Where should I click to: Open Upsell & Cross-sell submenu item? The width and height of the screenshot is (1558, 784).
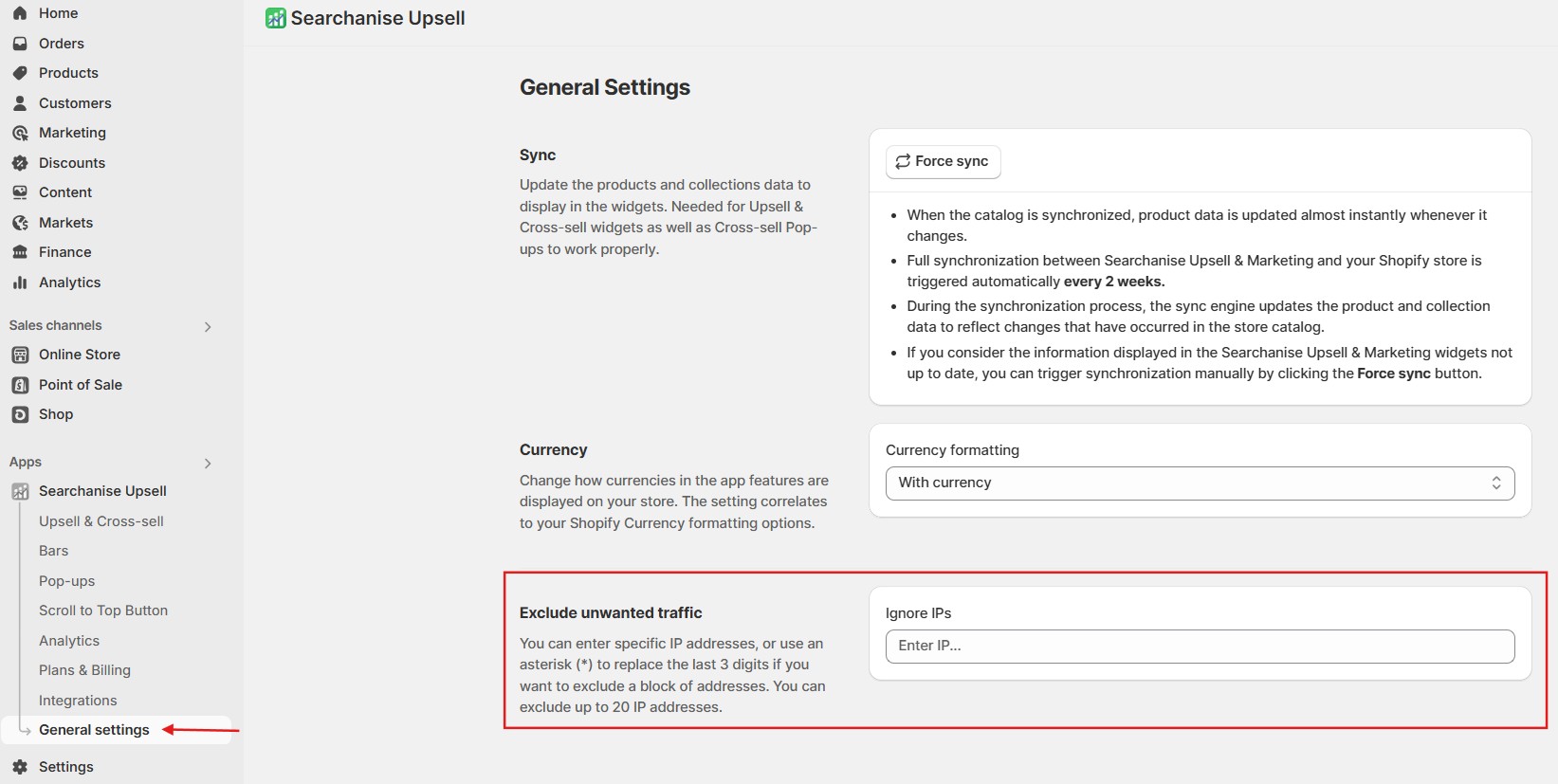point(101,521)
